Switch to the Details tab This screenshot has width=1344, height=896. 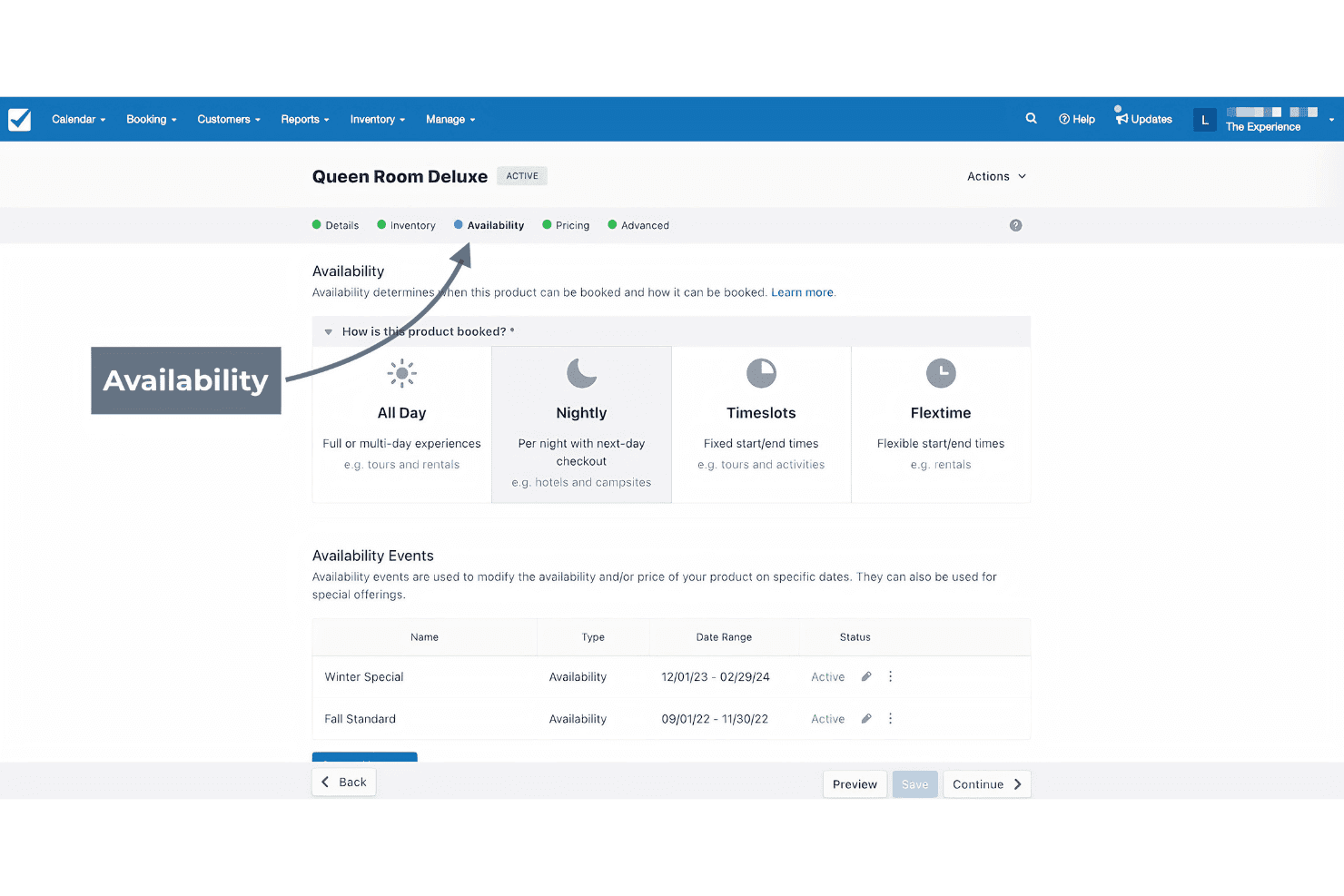(335, 225)
